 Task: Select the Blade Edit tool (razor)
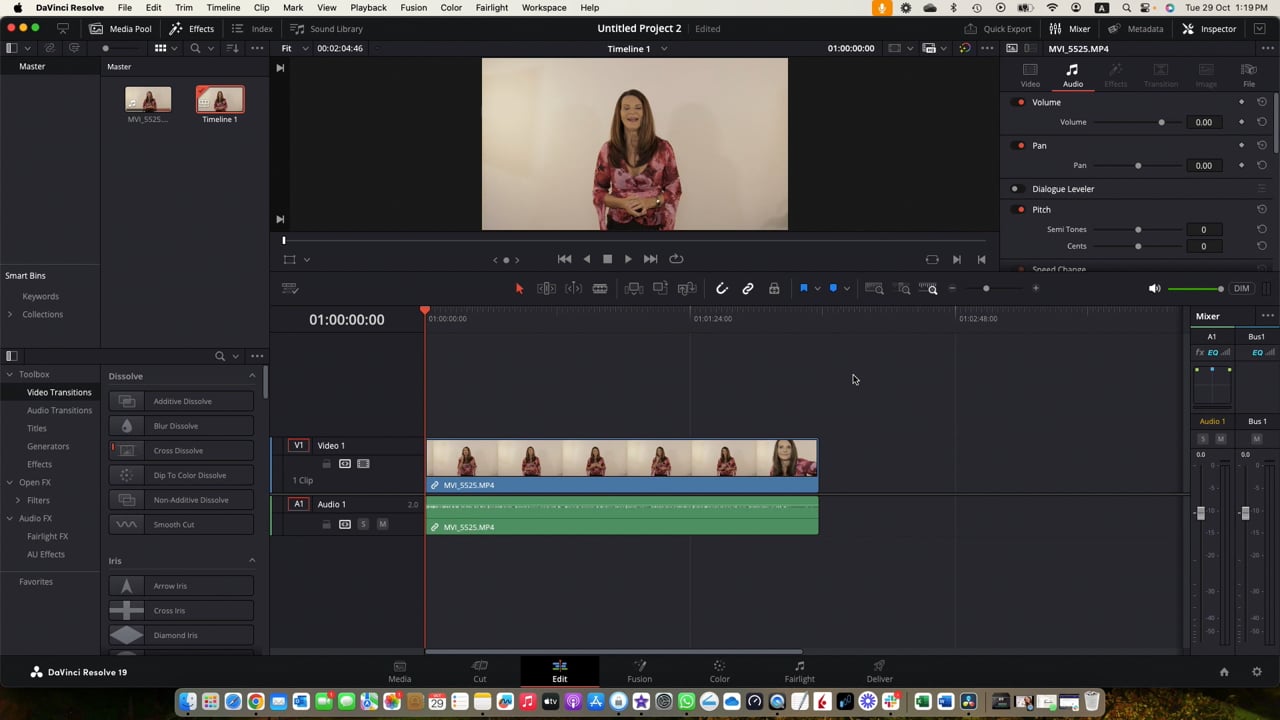[599, 288]
